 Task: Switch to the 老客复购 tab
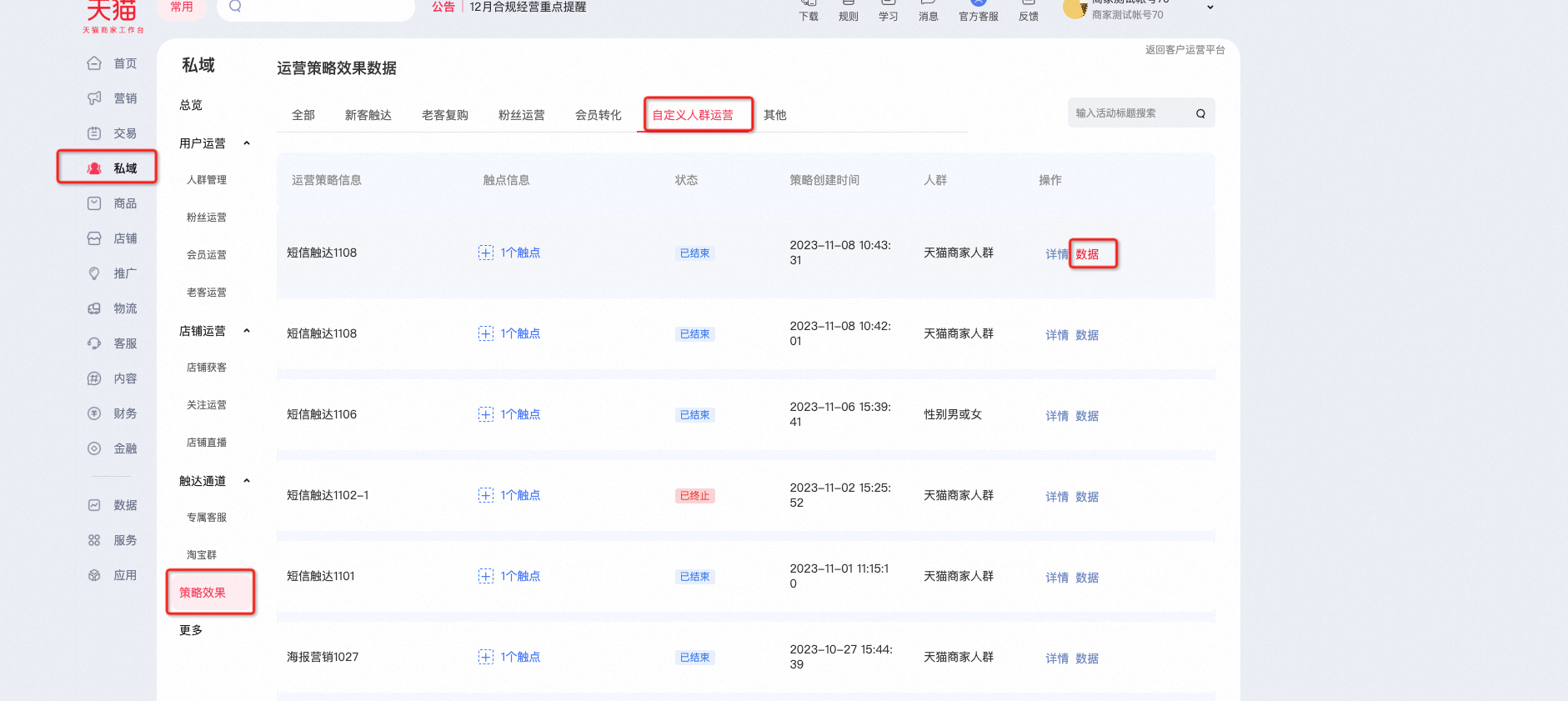[x=445, y=115]
